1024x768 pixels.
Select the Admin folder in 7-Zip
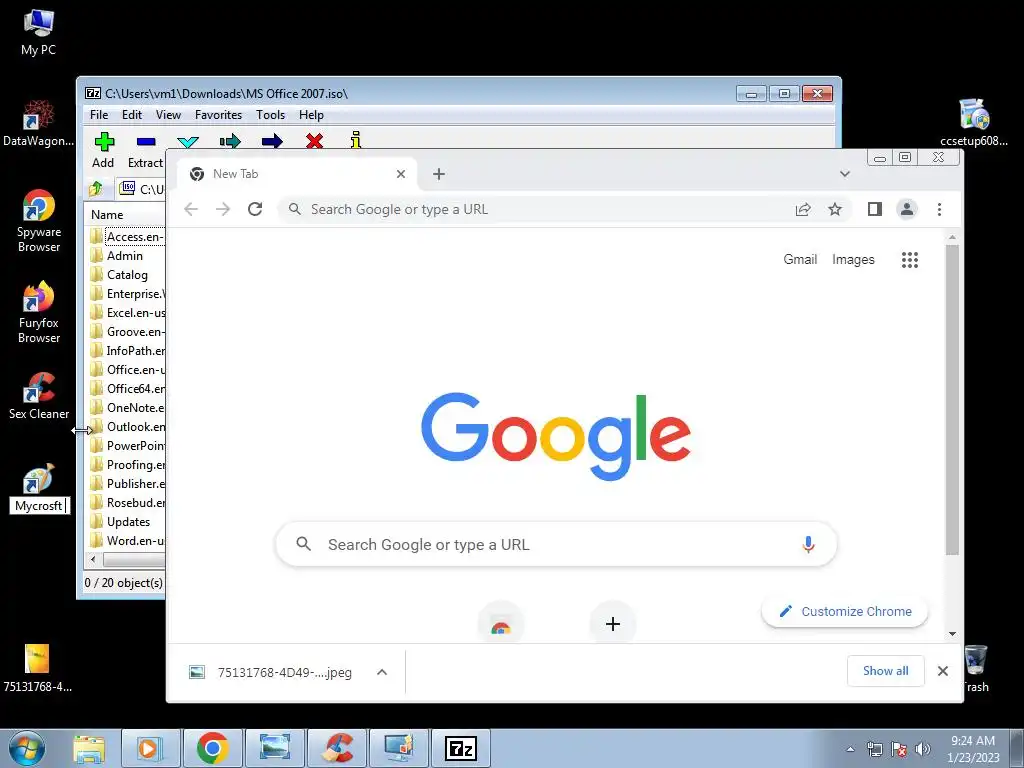point(125,256)
